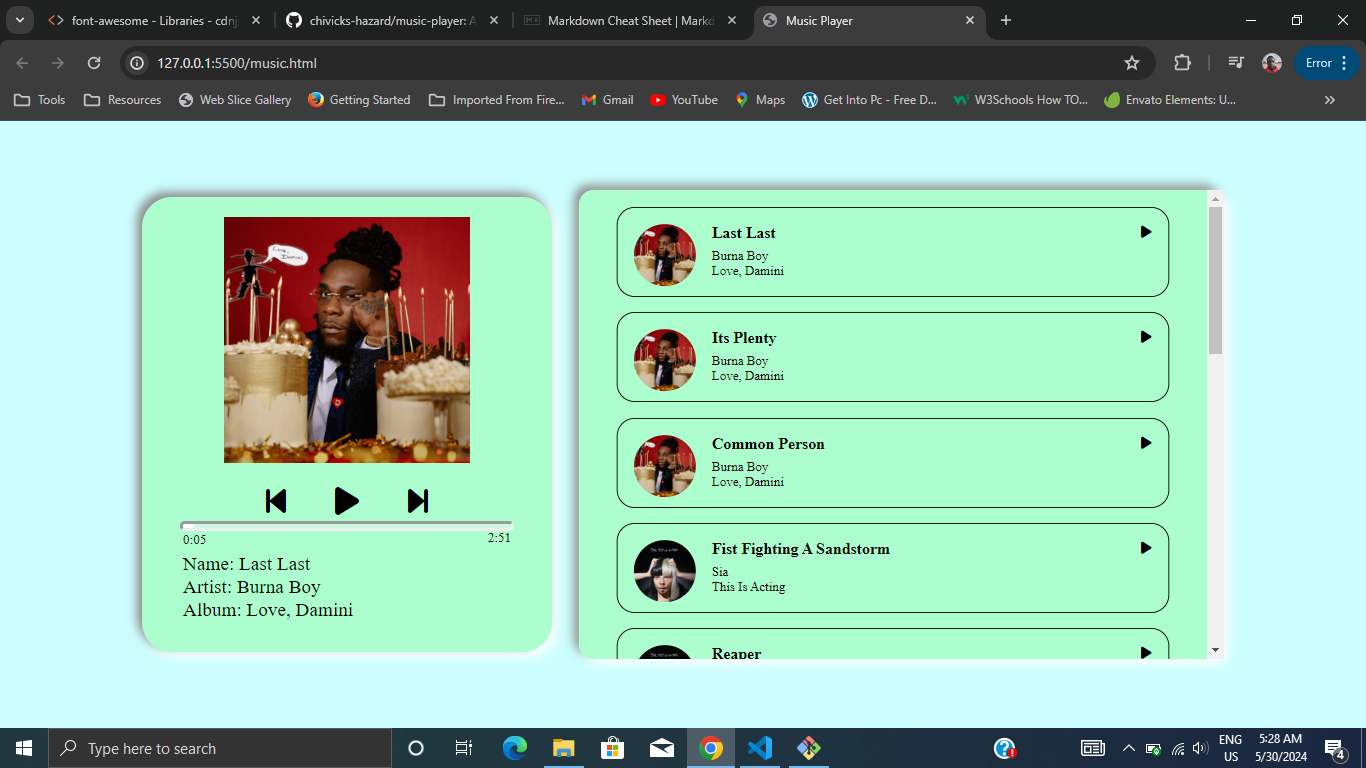Image resolution: width=1366 pixels, height=768 pixels.
Task: Open the Gmail bookmark
Action: (x=608, y=100)
